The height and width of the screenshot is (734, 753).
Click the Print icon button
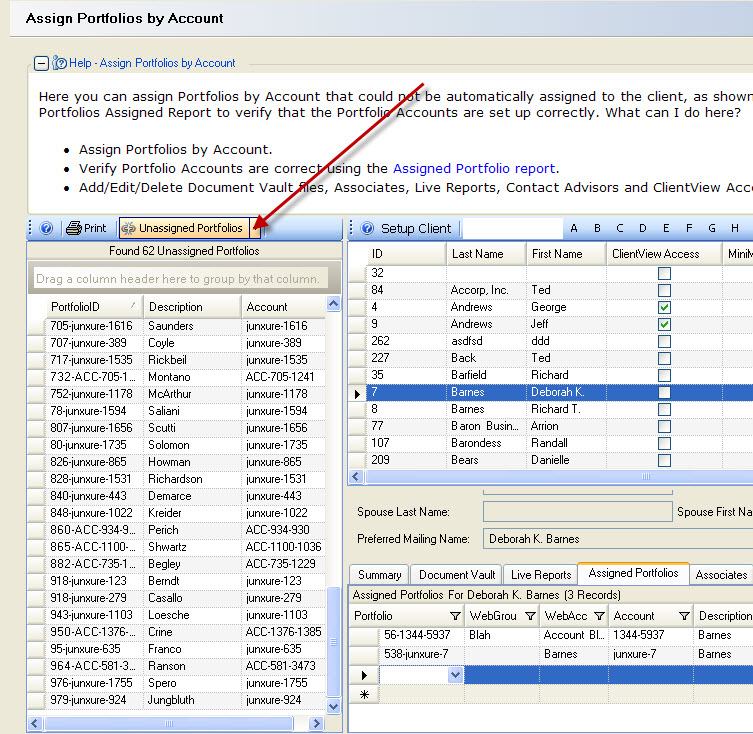click(x=86, y=228)
